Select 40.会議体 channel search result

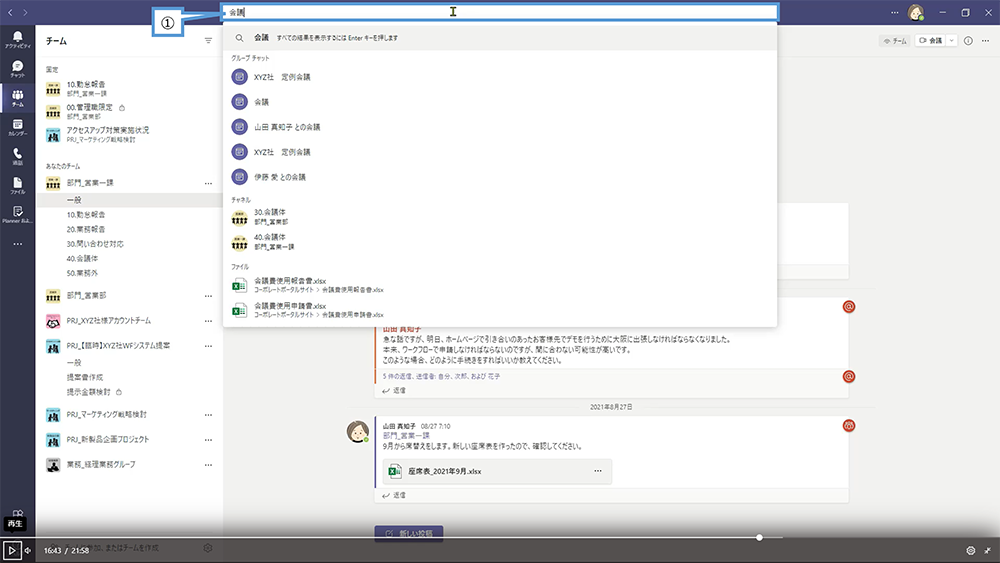tap(500, 242)
